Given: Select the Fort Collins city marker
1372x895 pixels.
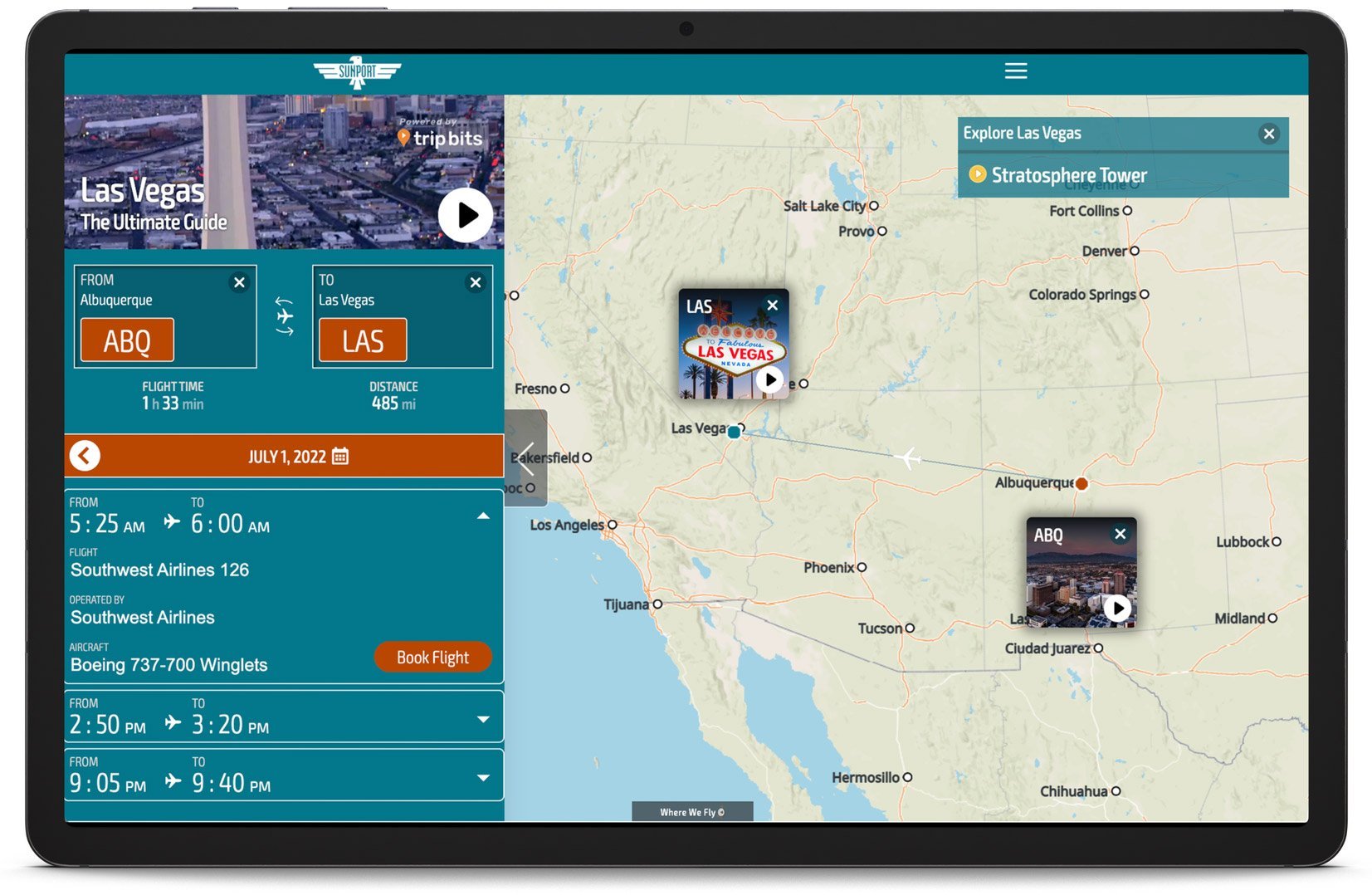Looking at the screenshot, I should tap(1127, 211).
